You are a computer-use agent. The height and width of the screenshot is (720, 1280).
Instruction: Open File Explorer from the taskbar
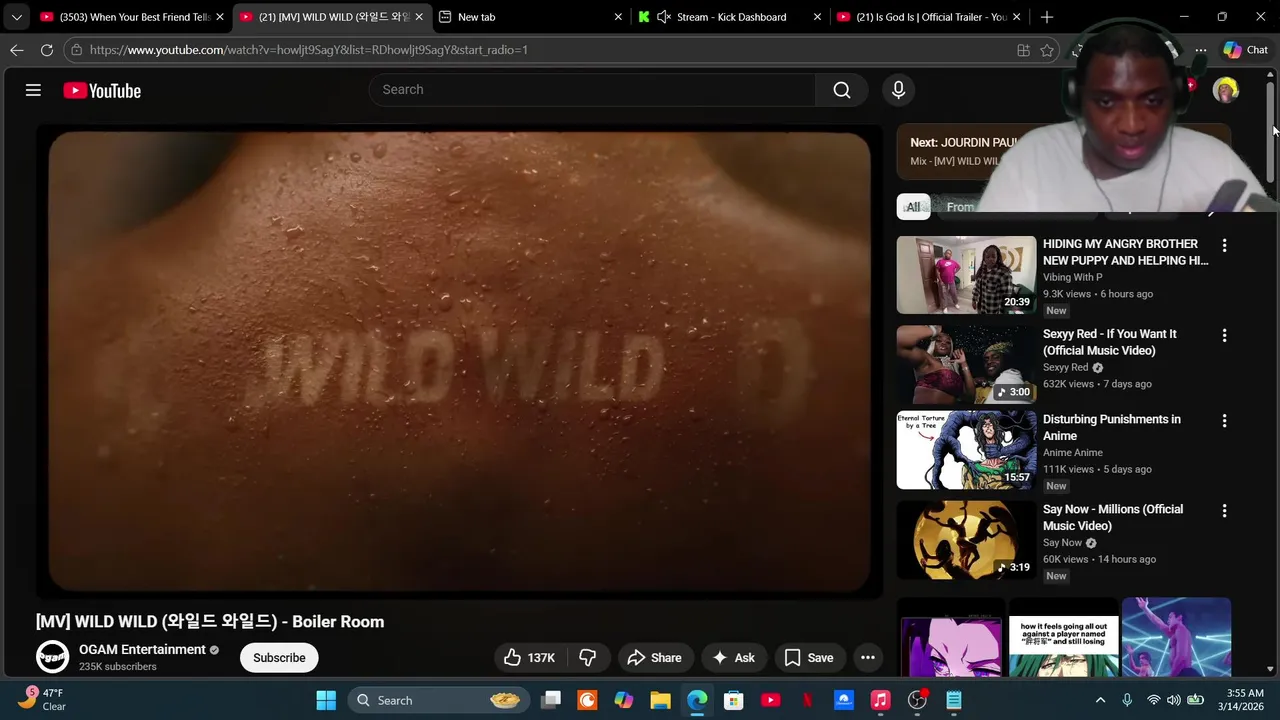(660, 700)
